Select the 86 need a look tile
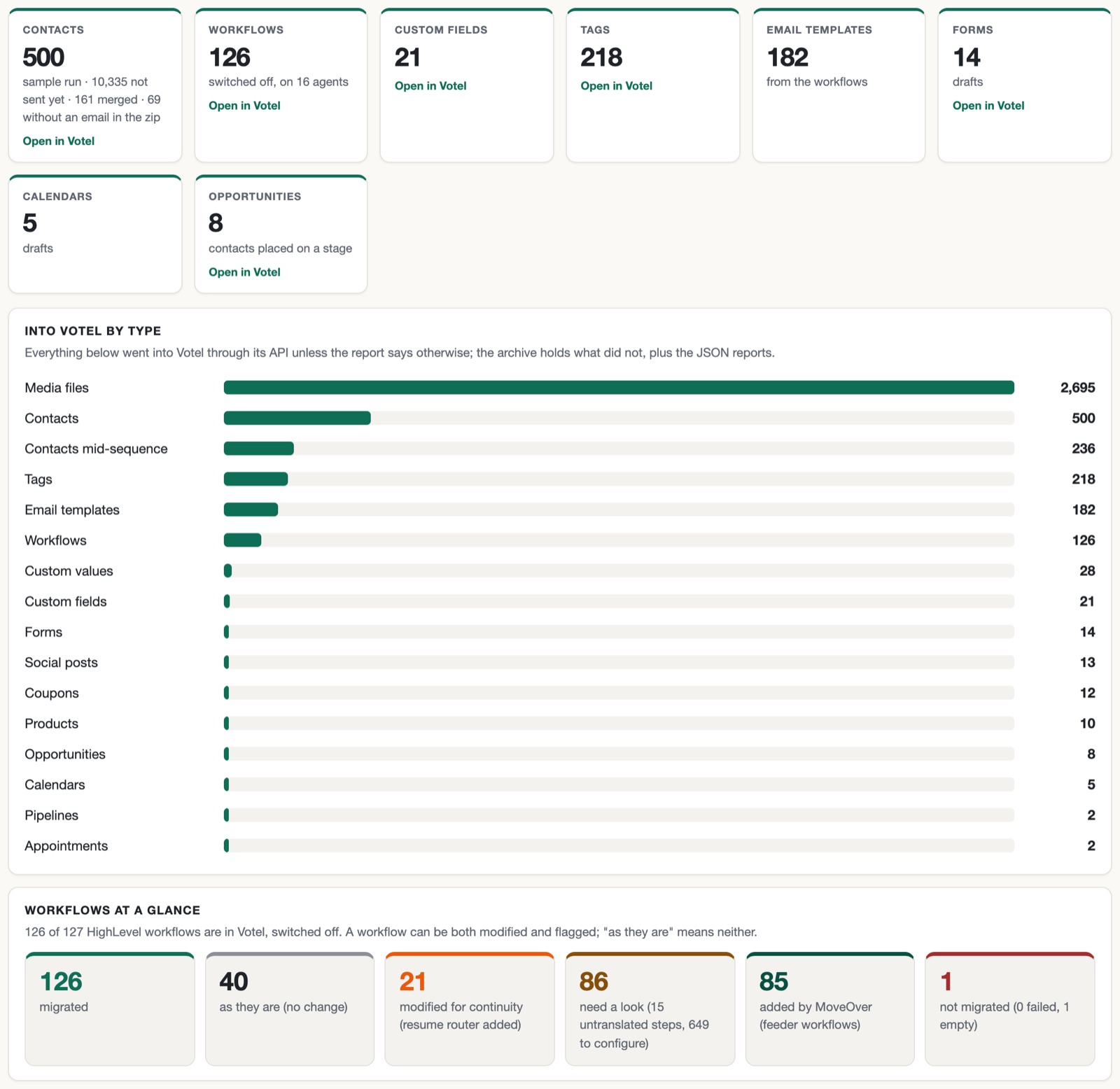The width and height of the screenshot is (1120, 1089). click(650, 1009)
